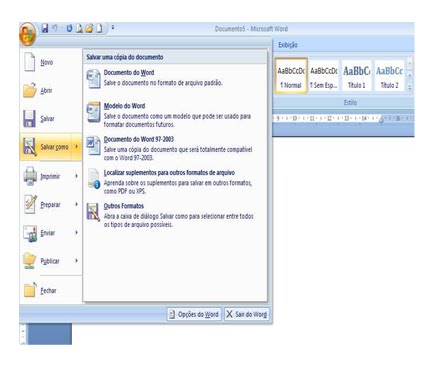
Task: Click the right indent marker on the ruler
Action: [381, 119]
